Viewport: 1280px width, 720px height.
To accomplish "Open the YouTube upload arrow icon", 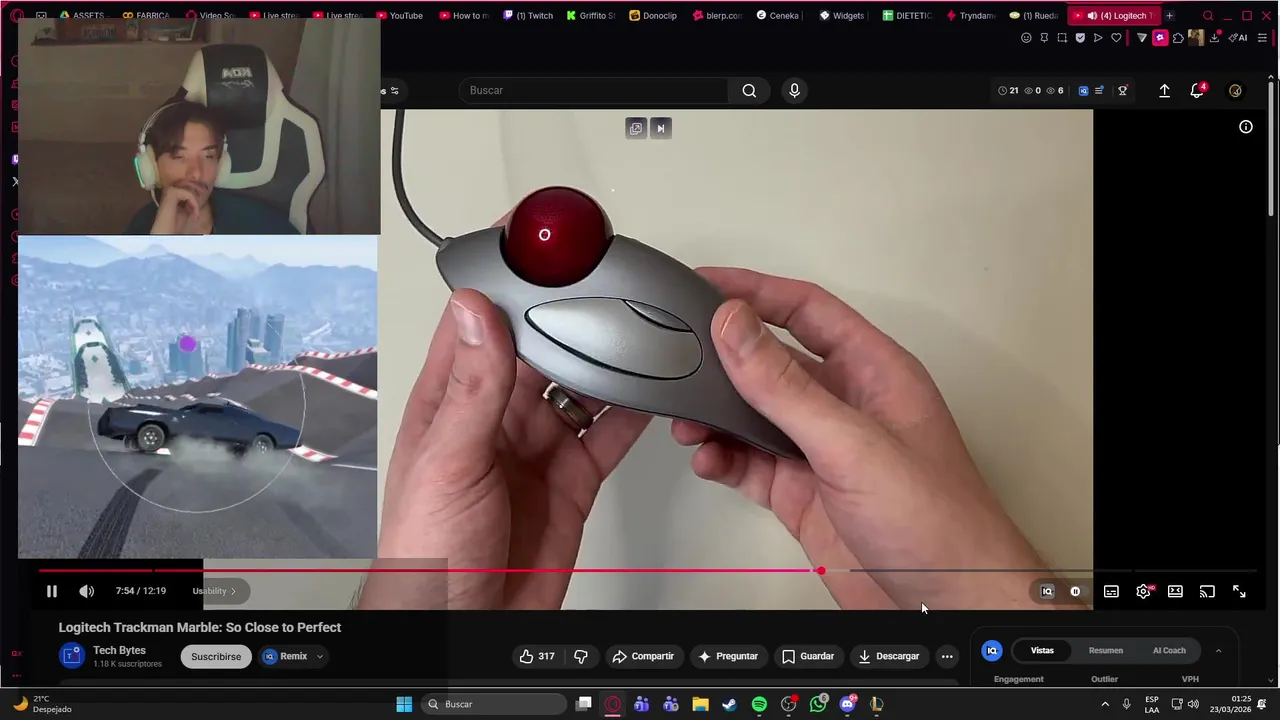I will (x=1164, y=90).
